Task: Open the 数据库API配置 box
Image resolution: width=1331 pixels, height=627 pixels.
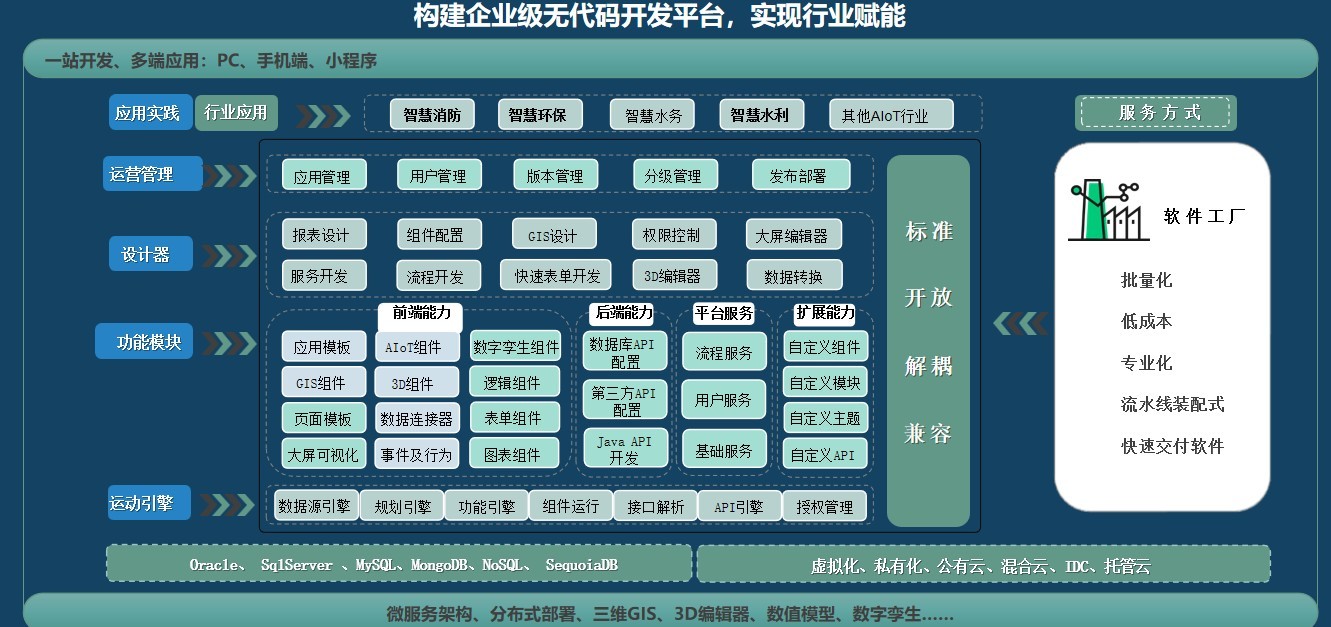Action: click(625, 352)
